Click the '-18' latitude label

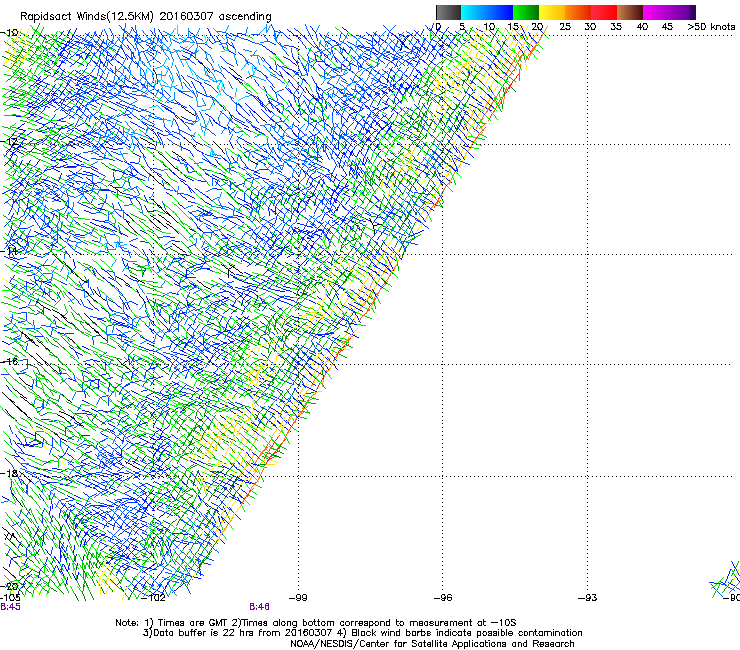[x=10, y=473]
